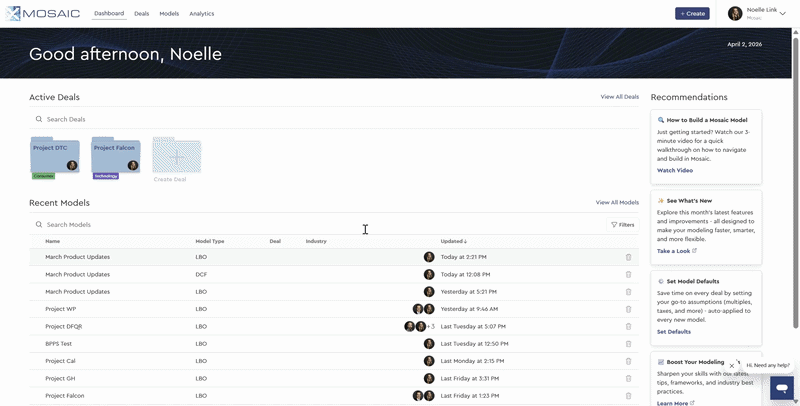Click View All Deals link
Screen dimensions: 800x406
(619, 97)
